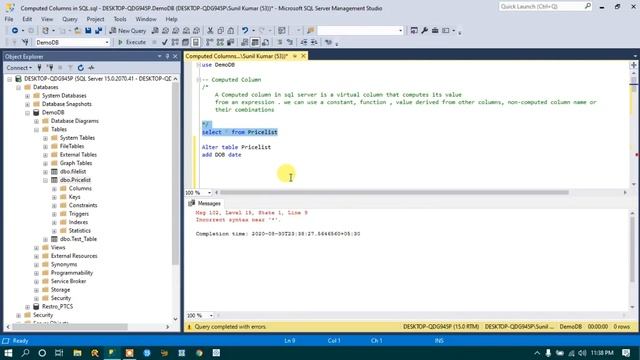Open the Help menu
This screenshot has width=640, height=360.
(x=171, y=19)
